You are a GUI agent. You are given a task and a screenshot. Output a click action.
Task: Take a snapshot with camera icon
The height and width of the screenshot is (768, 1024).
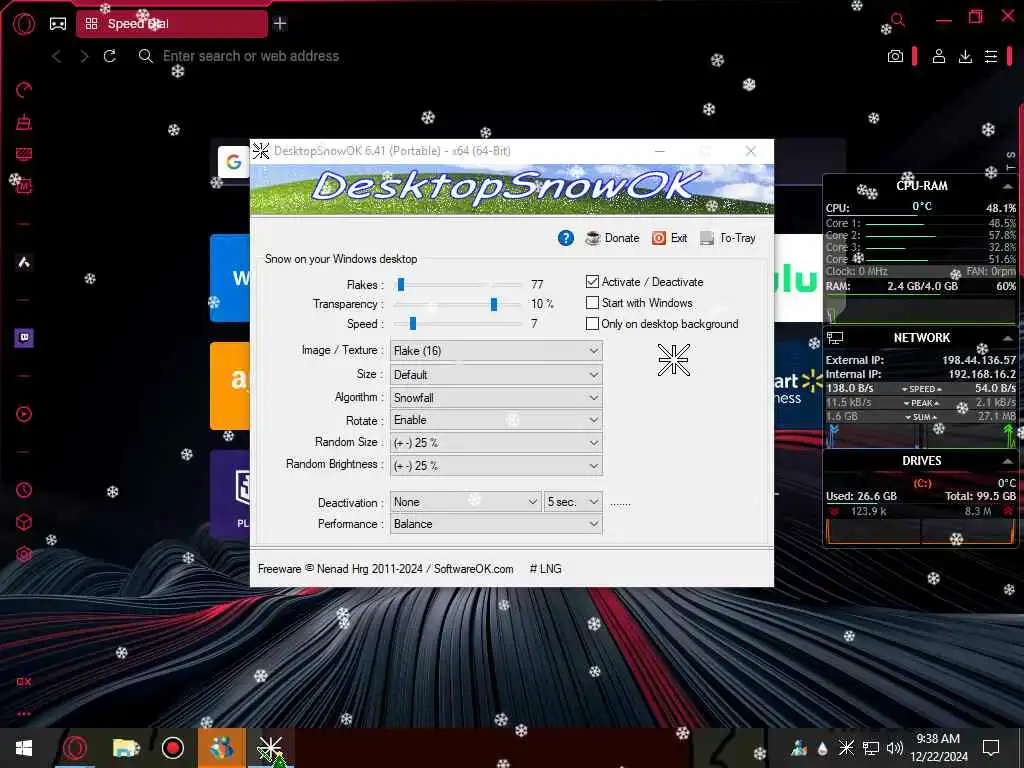pyautogui.click(x=895, y=56)
